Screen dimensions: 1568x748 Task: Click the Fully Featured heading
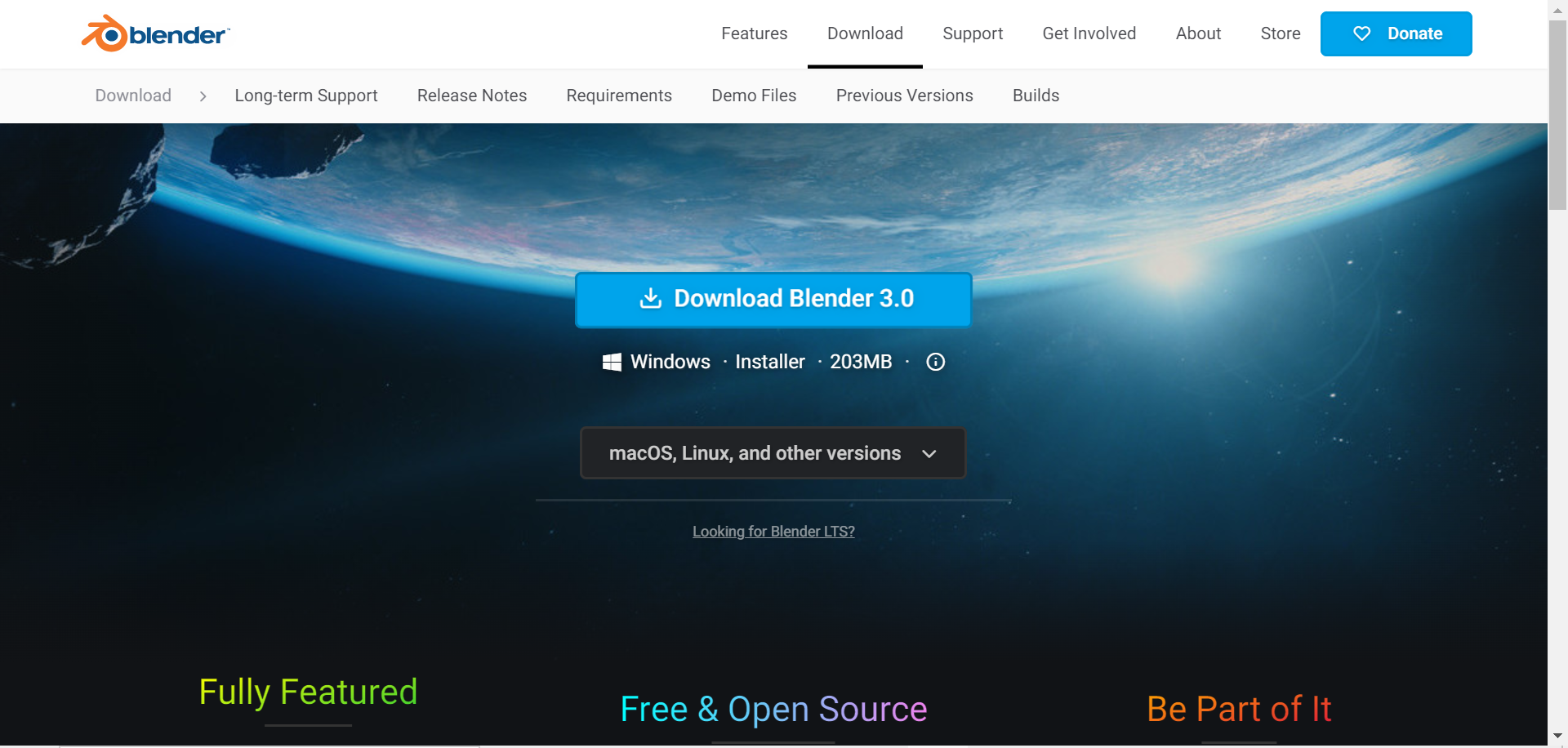click(x=309, y=692)
